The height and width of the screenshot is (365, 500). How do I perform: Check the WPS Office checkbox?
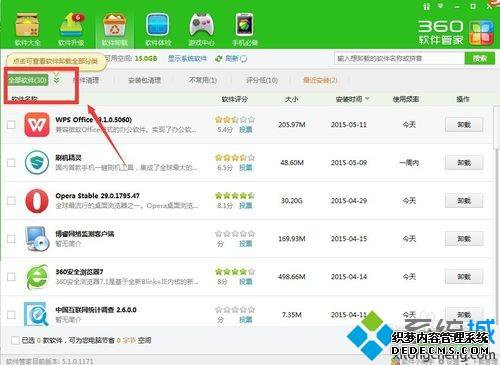pos(11,125)
